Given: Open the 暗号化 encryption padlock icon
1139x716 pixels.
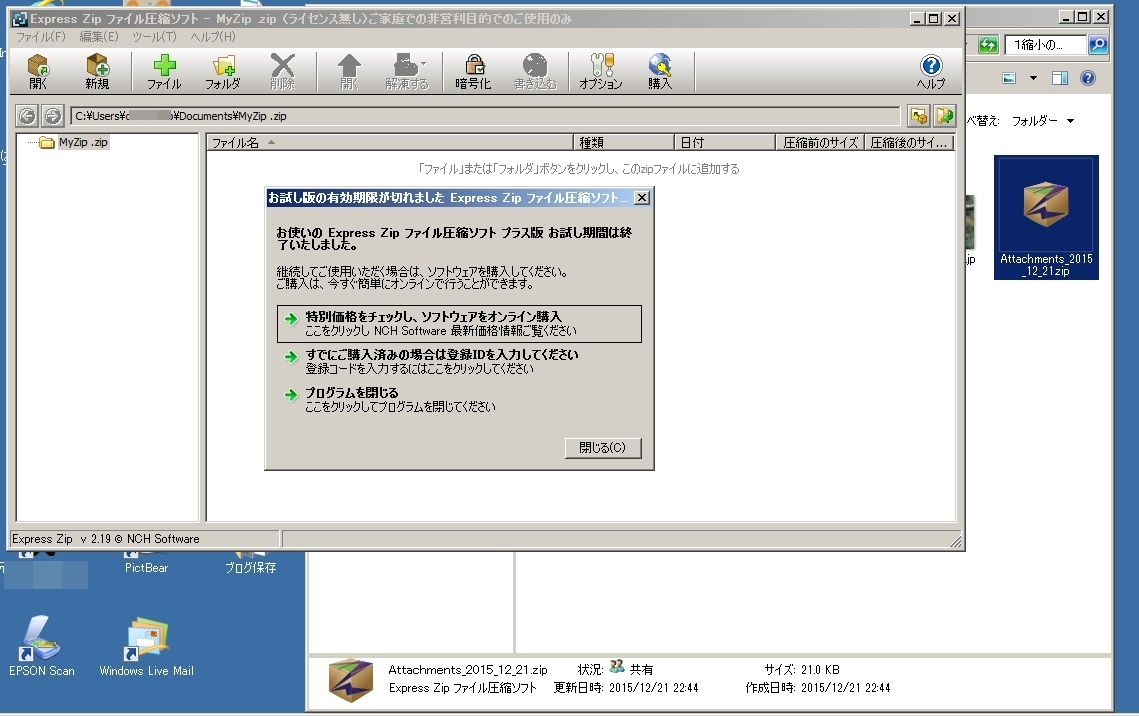Looking at the screenshot, I should click(x=474, y=72).
